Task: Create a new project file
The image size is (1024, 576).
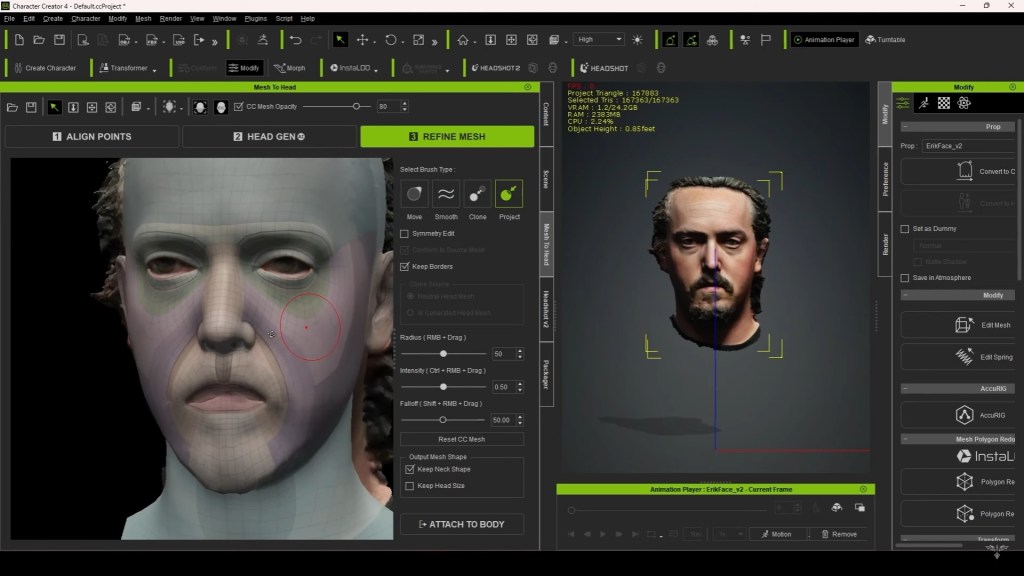Action: (x=19, y=40)
